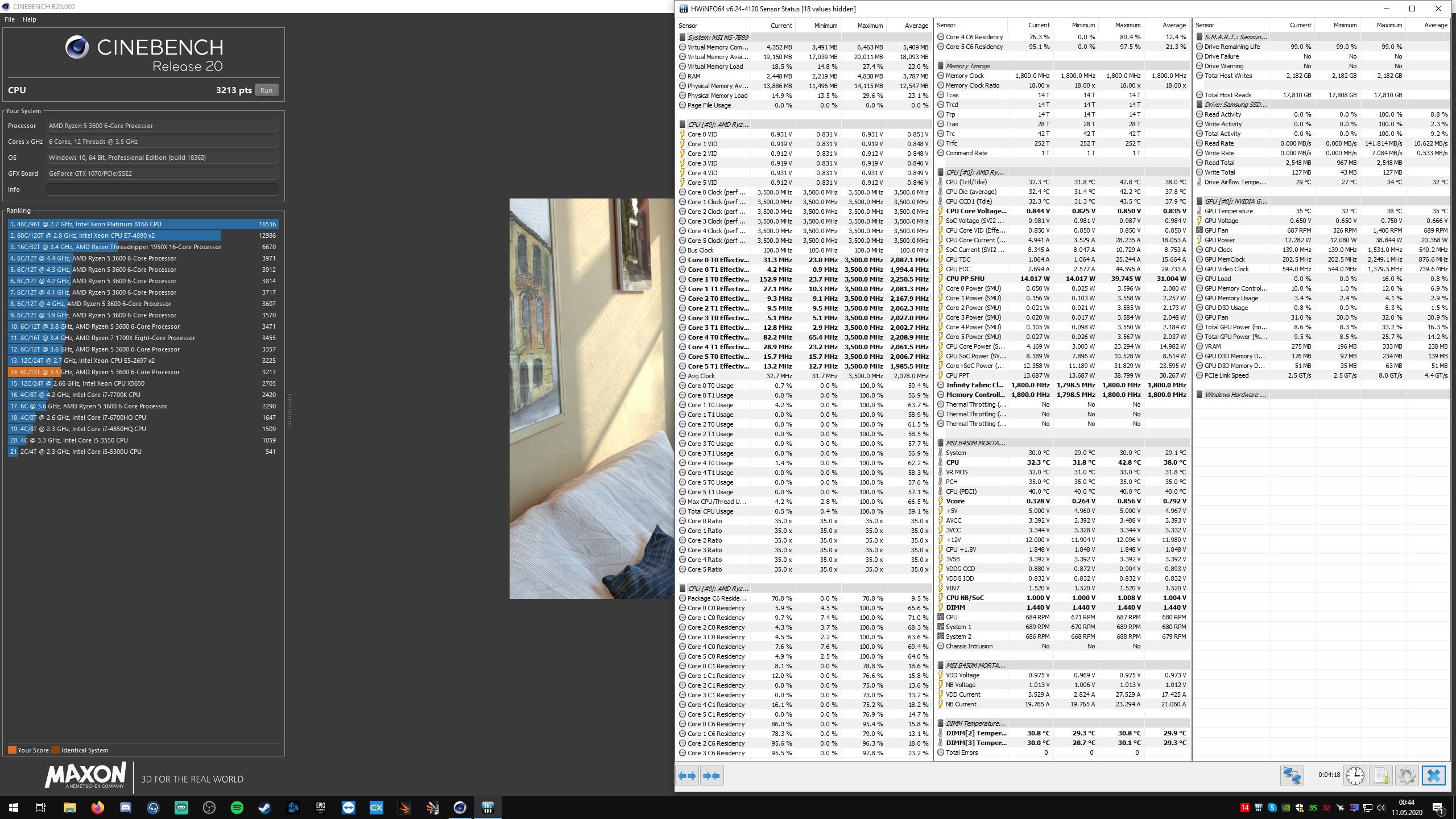Open the Windows Start menu
This screenshot has height=819, width=1456.
coord(14,807)
